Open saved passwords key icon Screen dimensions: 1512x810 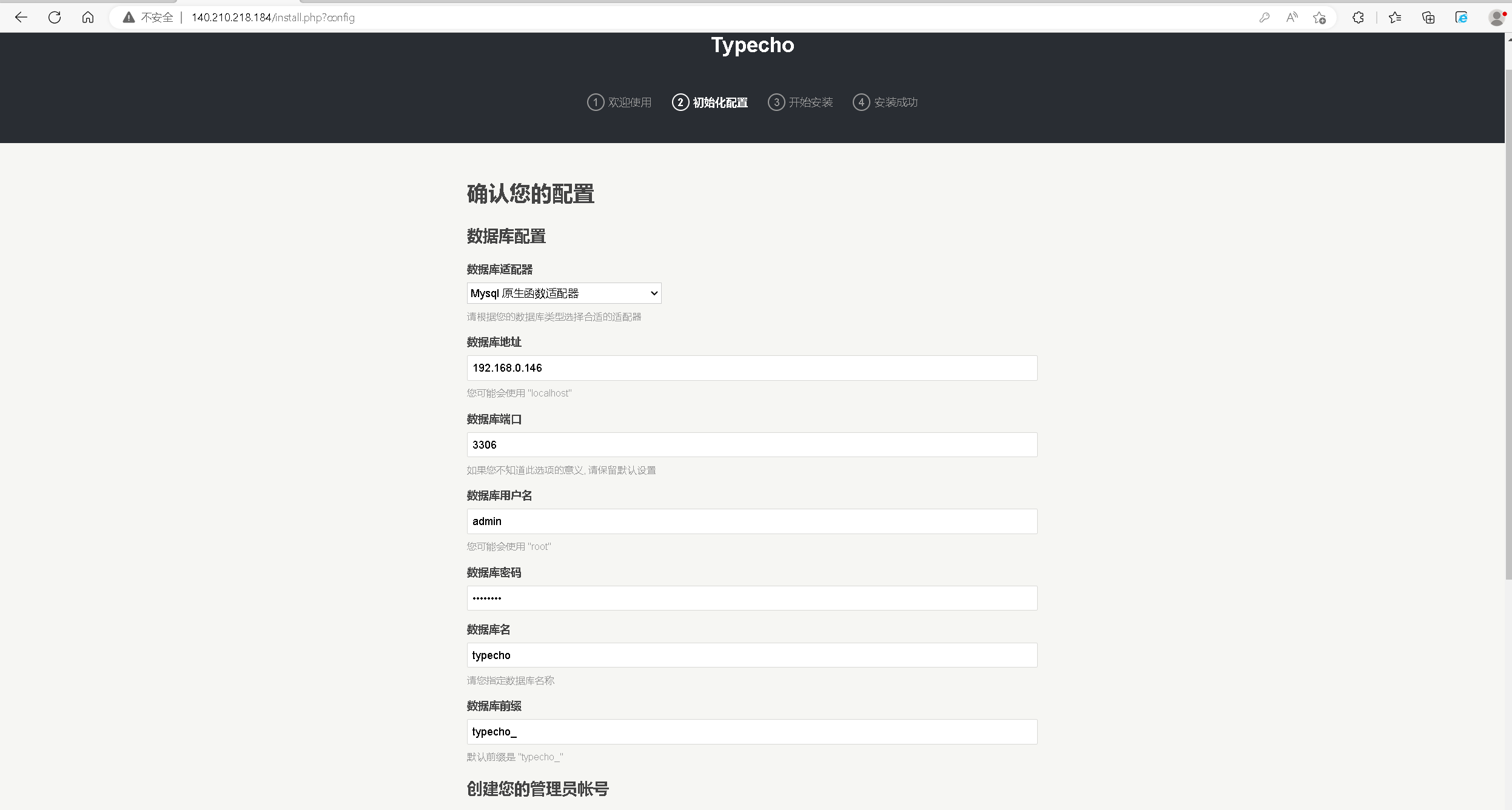(x=1264, y=18)
